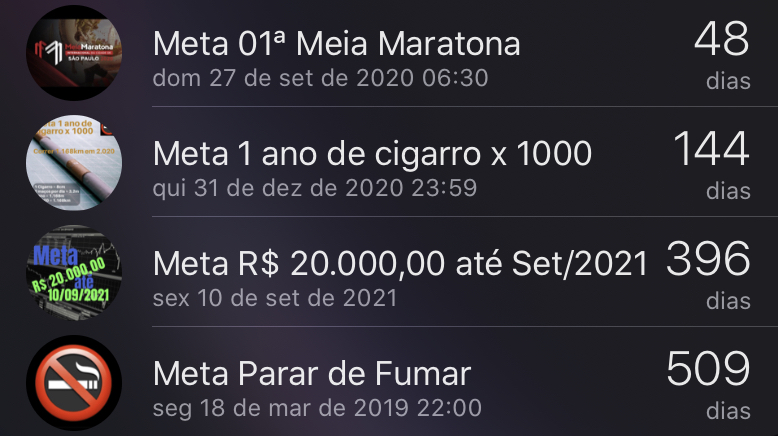Click the no-smoking sign icon

point(74,382)
